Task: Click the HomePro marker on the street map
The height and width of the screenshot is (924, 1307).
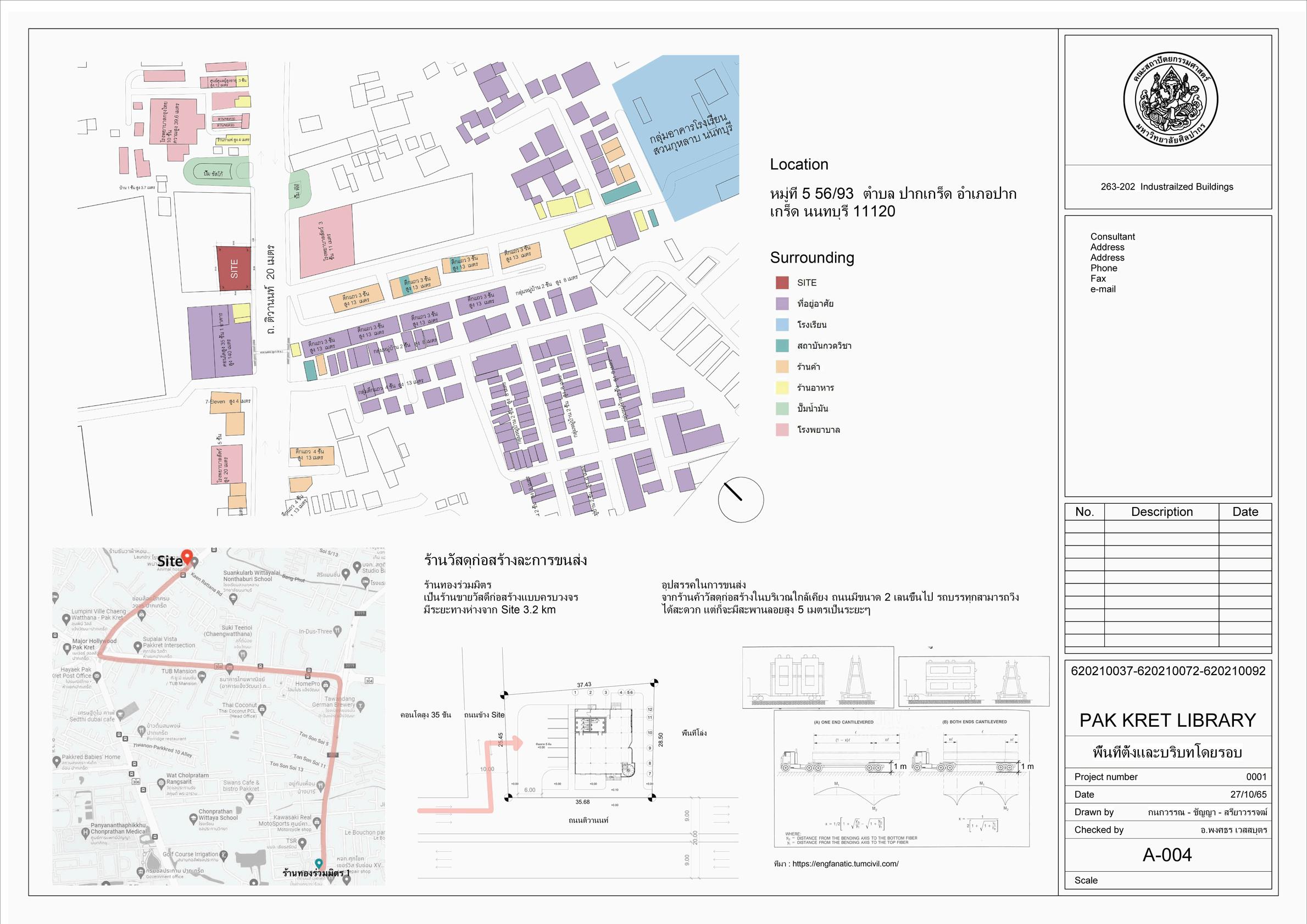Action: (x=326, y=685)
